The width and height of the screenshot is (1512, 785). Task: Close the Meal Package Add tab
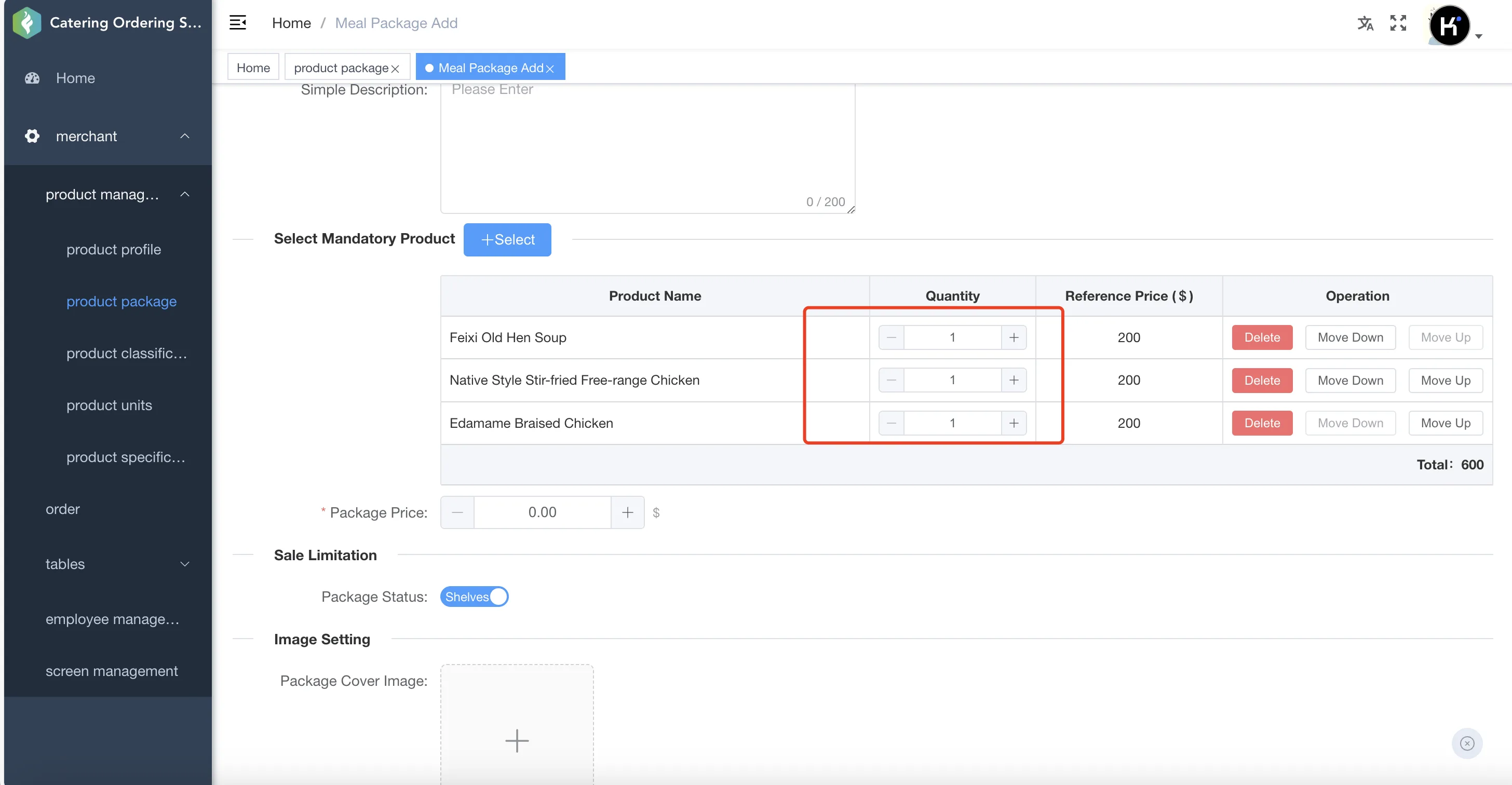(x=550, y=69)
